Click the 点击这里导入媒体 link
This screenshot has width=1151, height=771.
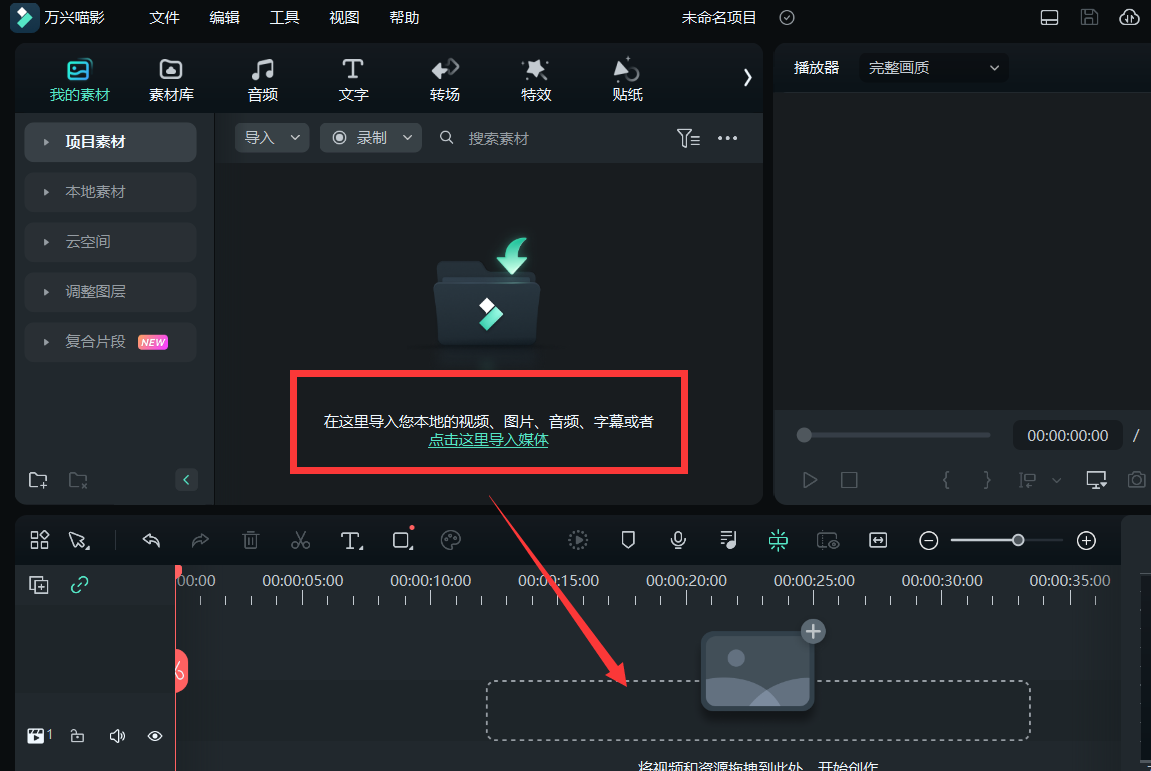pos(488,440)
